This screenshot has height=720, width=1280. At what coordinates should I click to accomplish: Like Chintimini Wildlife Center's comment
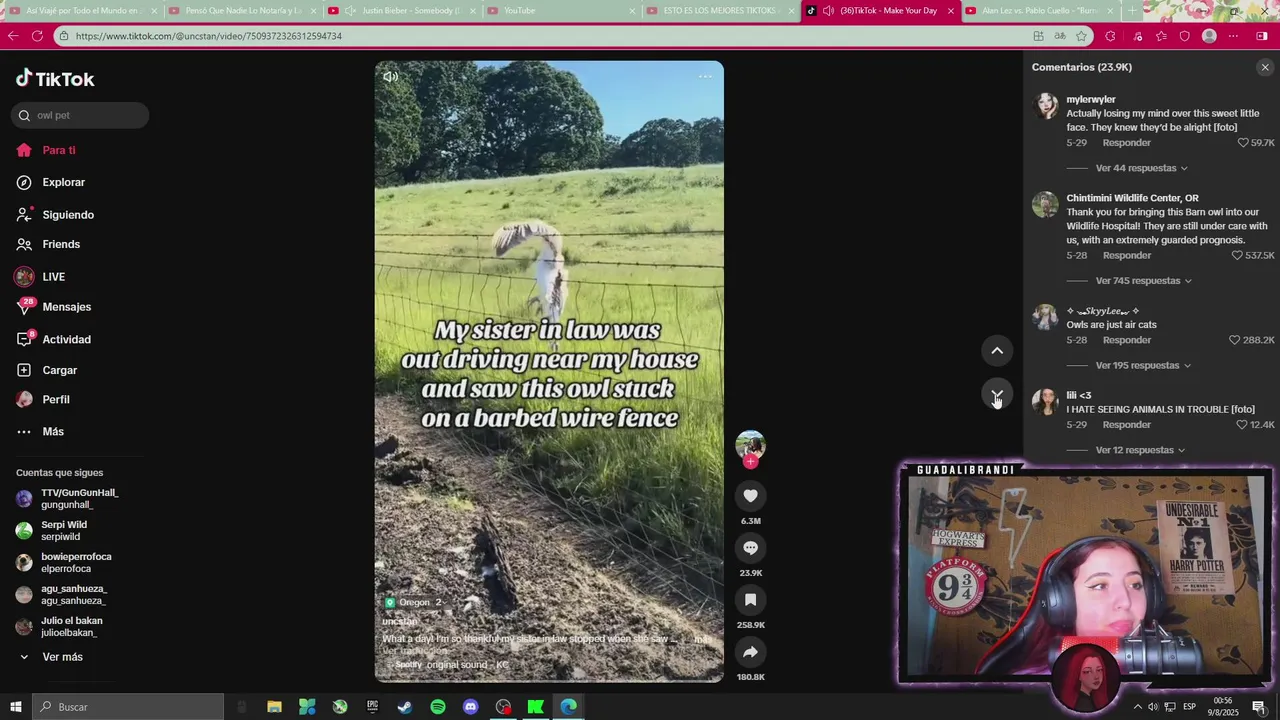(1238, 256)
